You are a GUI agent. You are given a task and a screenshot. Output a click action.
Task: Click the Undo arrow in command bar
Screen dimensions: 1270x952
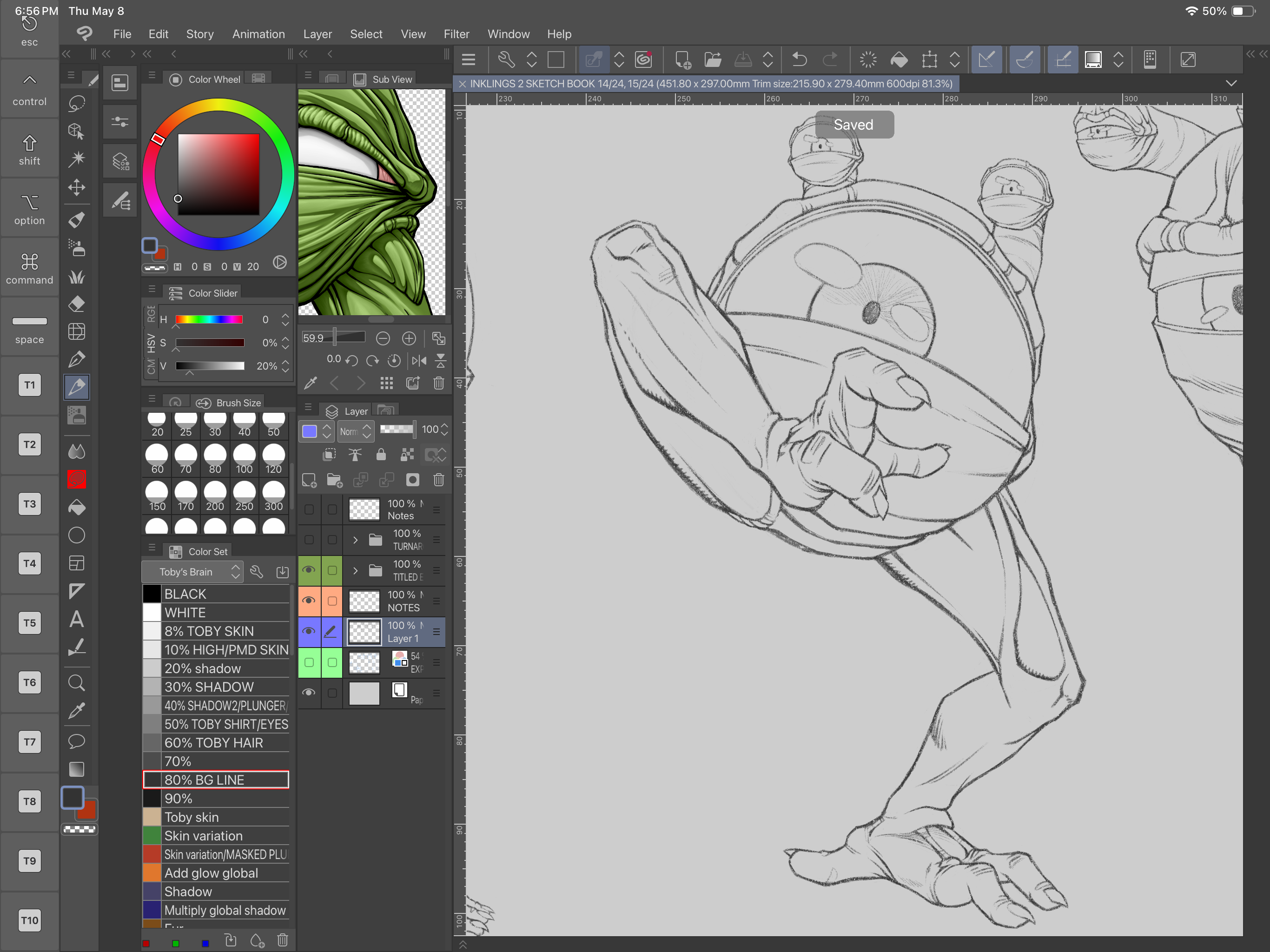(x=799, y=59)
